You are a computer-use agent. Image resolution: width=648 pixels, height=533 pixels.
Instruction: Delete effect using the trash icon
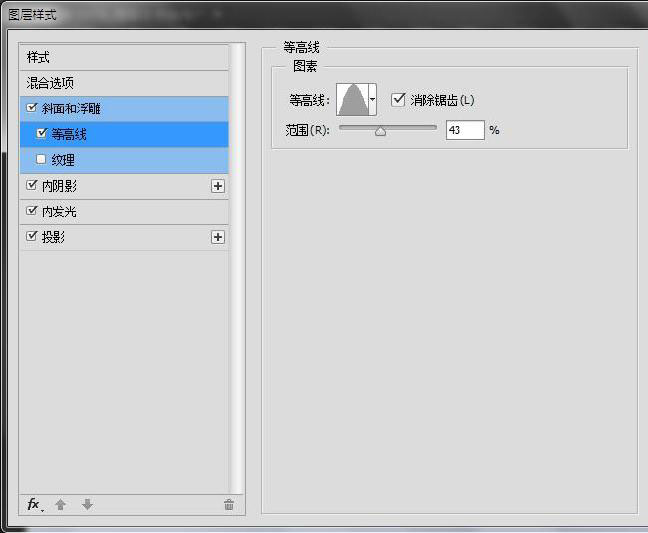click(229, 504)
